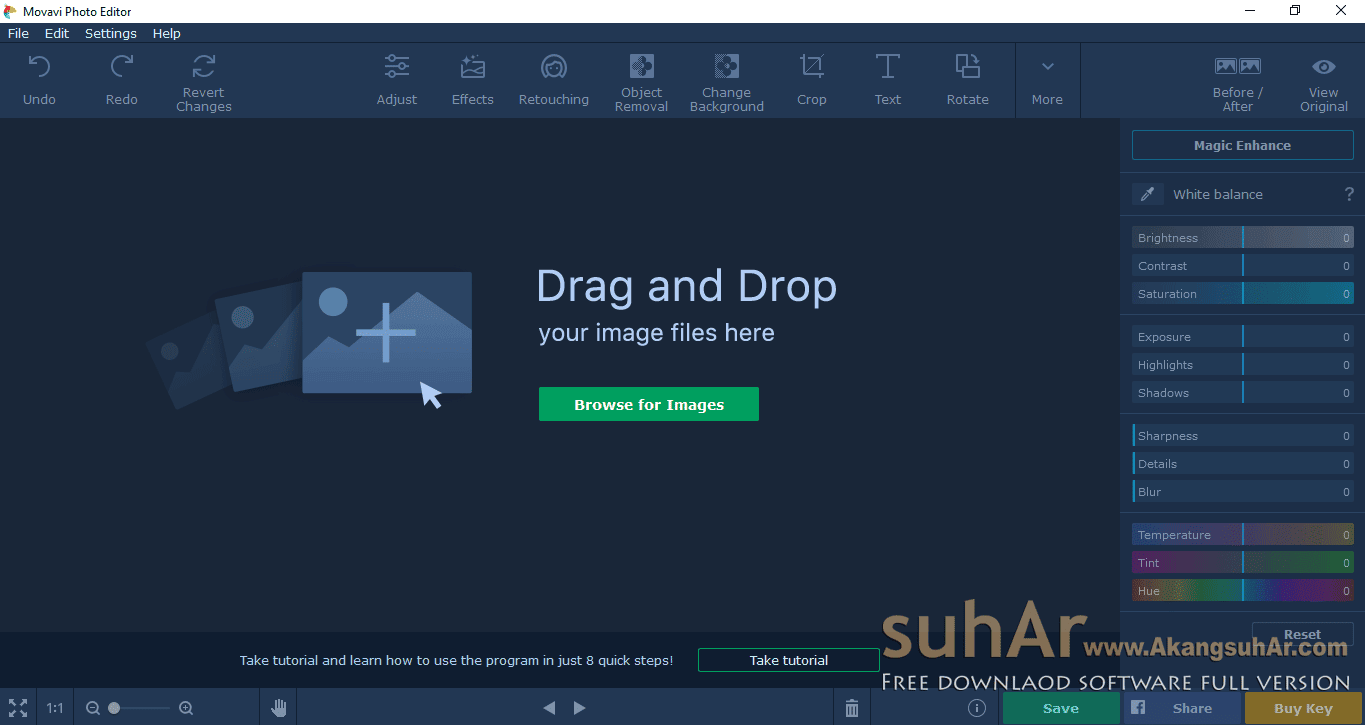Select the hand pan tool
This screenshot has width=1365, height=725.
279,708
